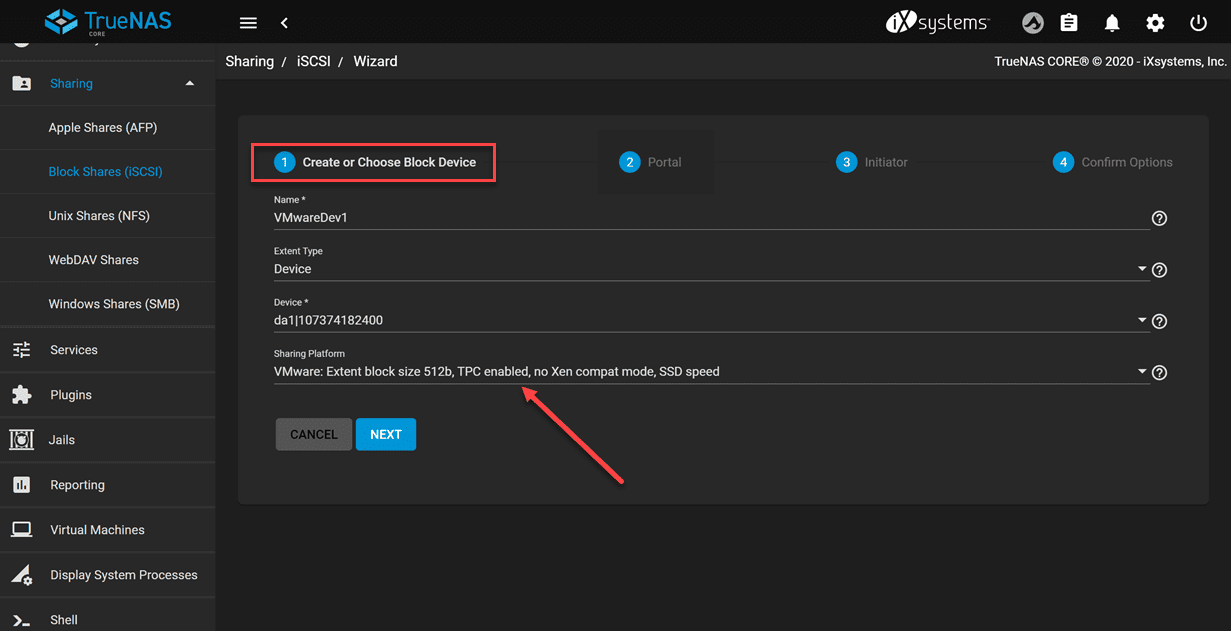This screenshot has height=631, width=1231.
Task: Click the Wizard breadcrumb
Action: click(375, 61)
